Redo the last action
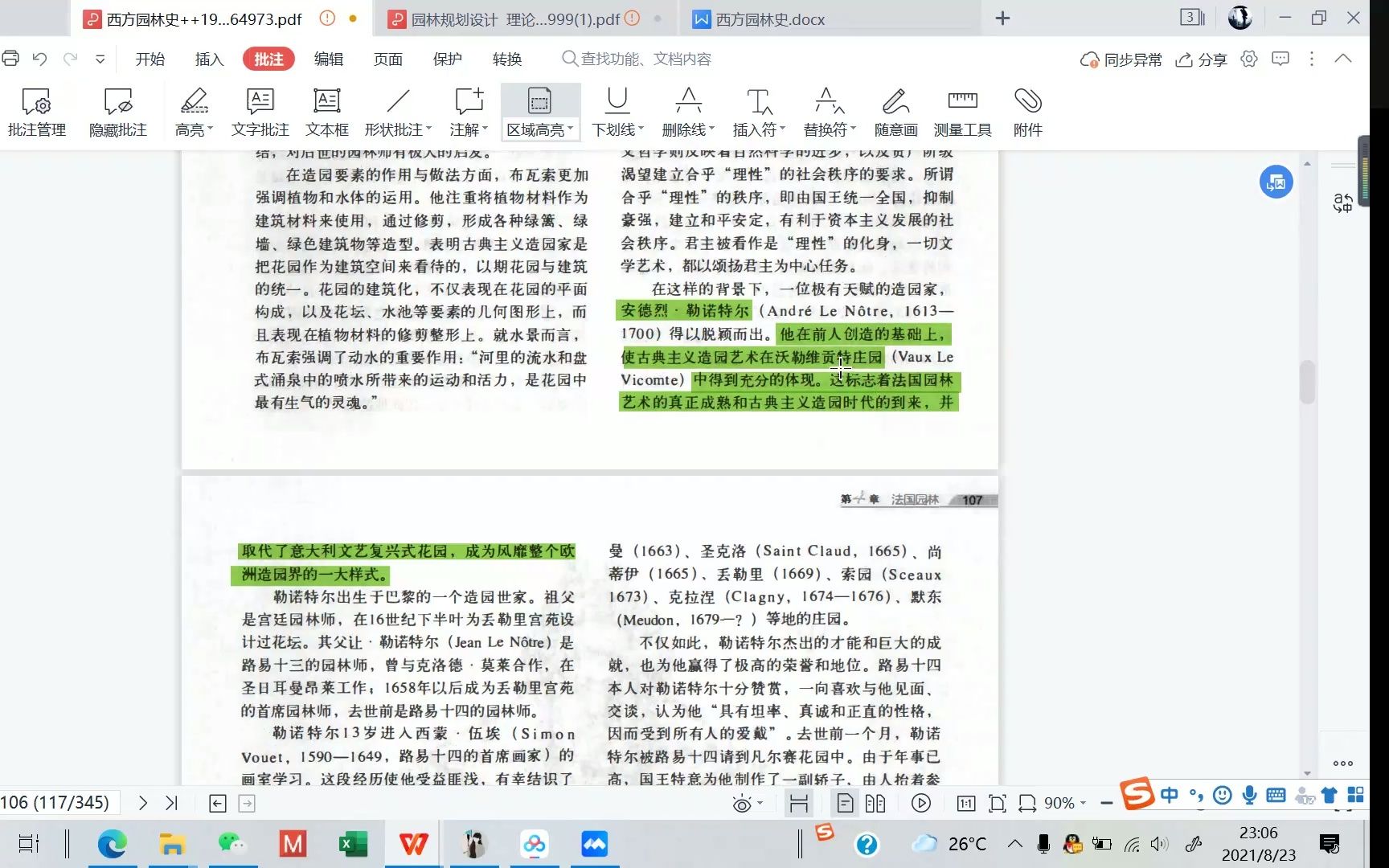The height and width of the screenshot is (868, 1389). tap(71, 59)
